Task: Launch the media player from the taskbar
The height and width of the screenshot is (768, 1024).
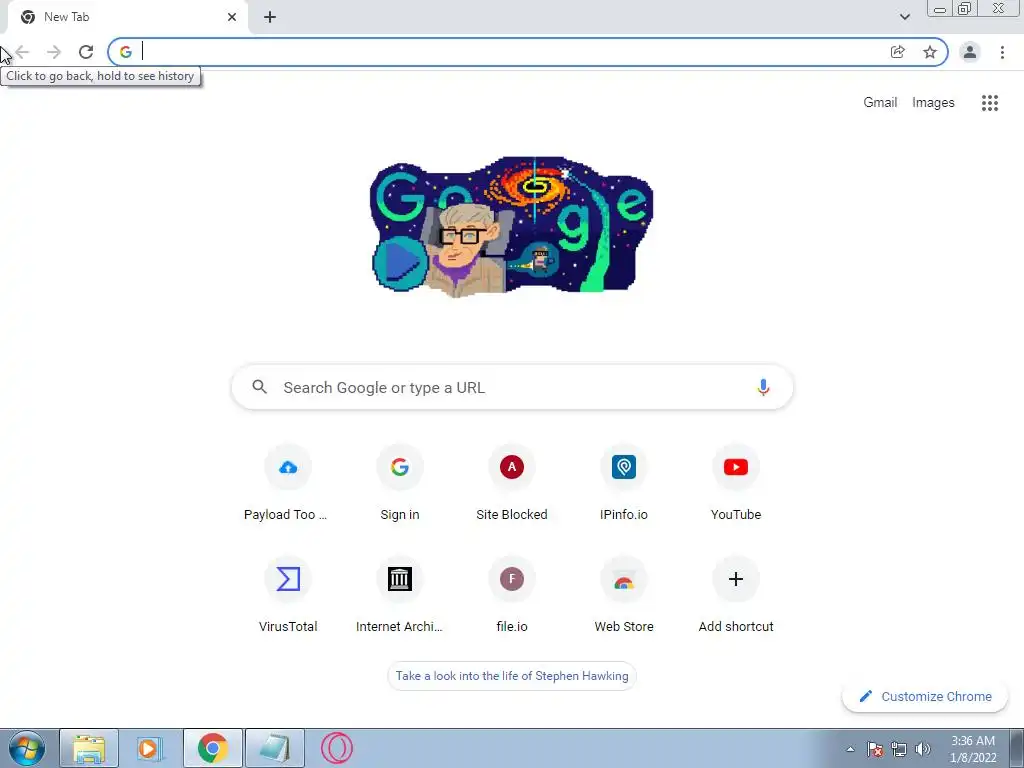Action: (150, 748)
